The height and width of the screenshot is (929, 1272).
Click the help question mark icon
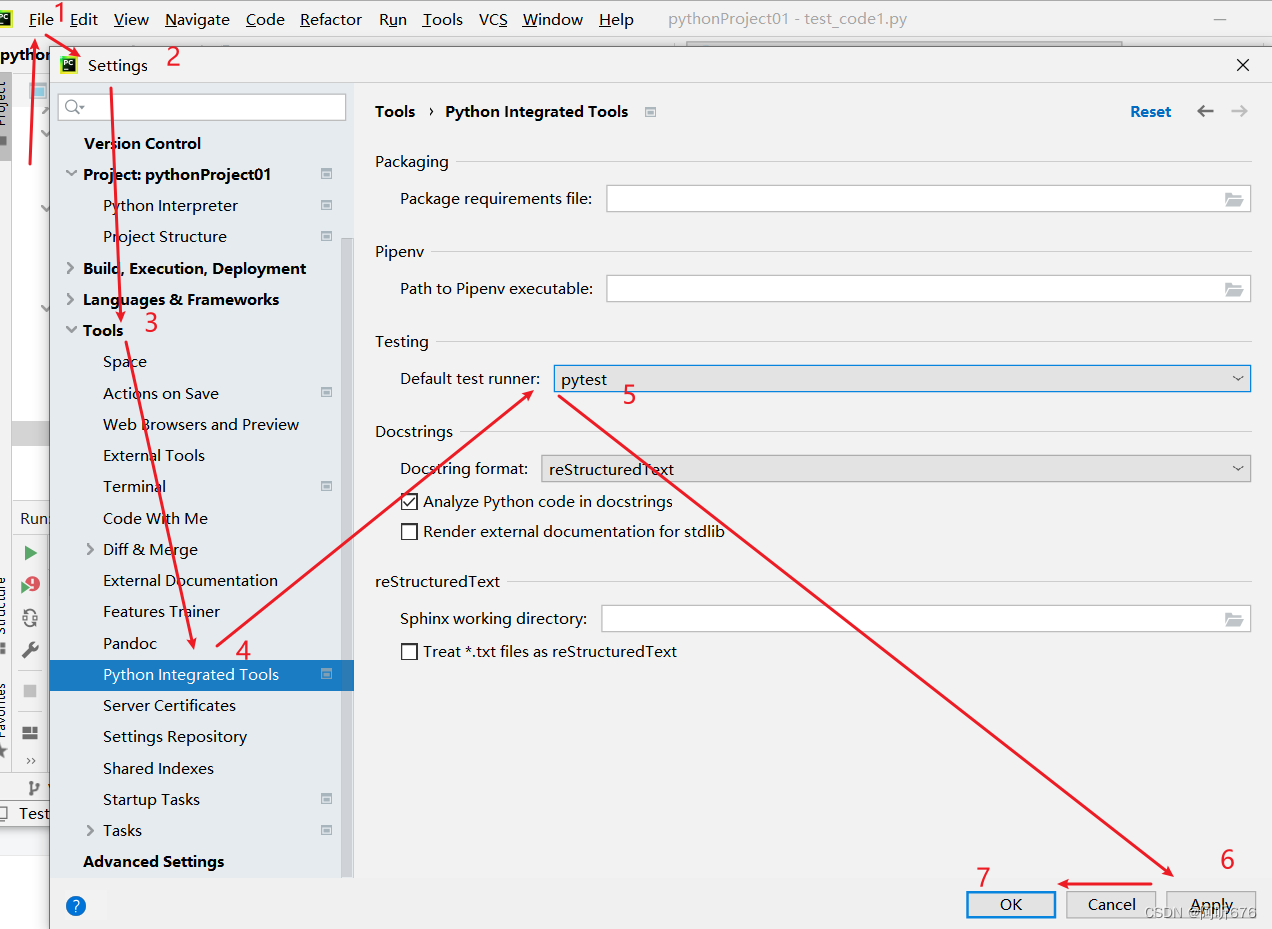[76, 906]
